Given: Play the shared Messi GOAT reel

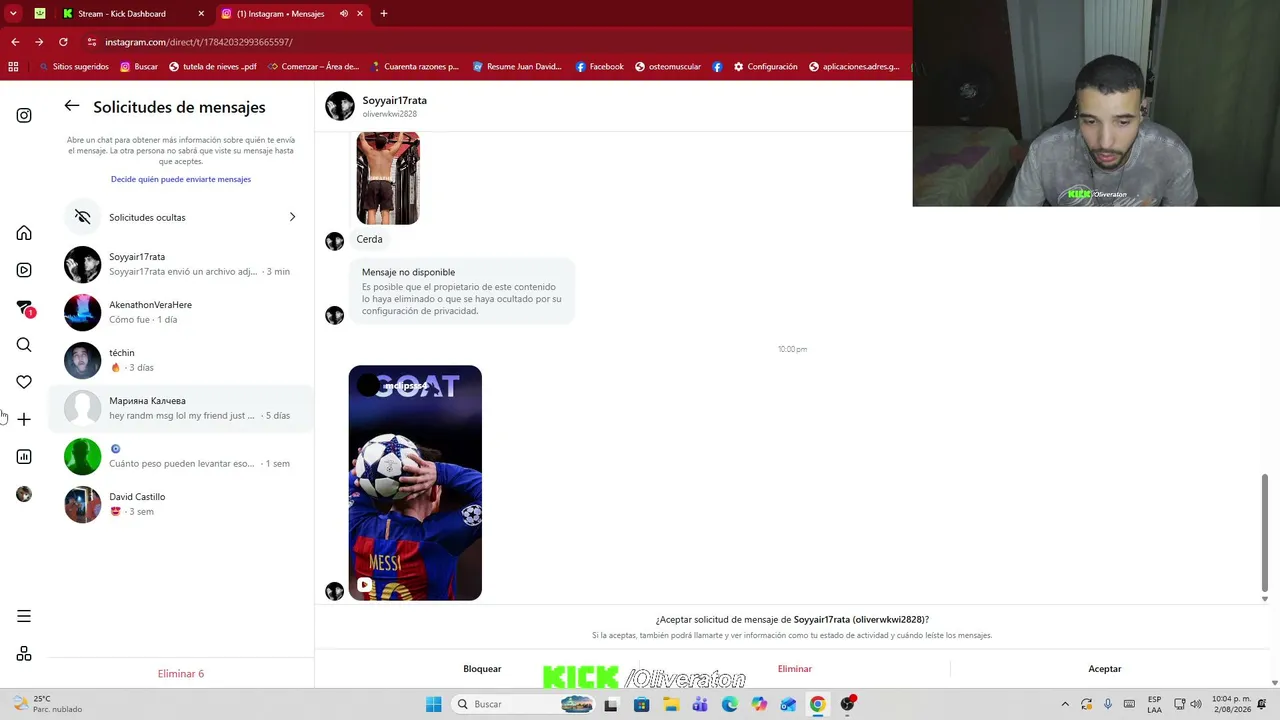Looking at the screenshot, I should (415, 483).
